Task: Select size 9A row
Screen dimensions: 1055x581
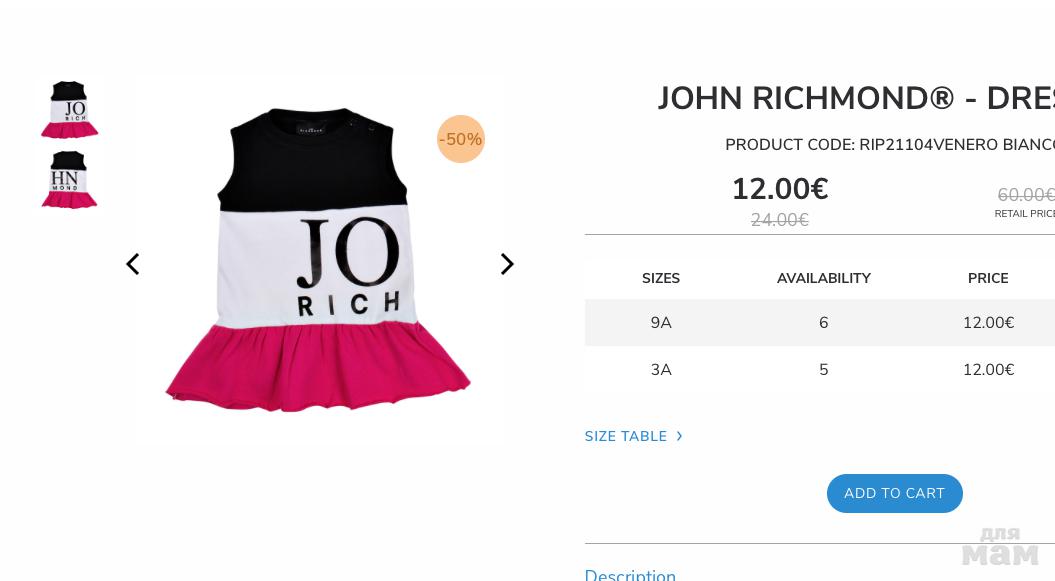Action: (x=820, y=323)
